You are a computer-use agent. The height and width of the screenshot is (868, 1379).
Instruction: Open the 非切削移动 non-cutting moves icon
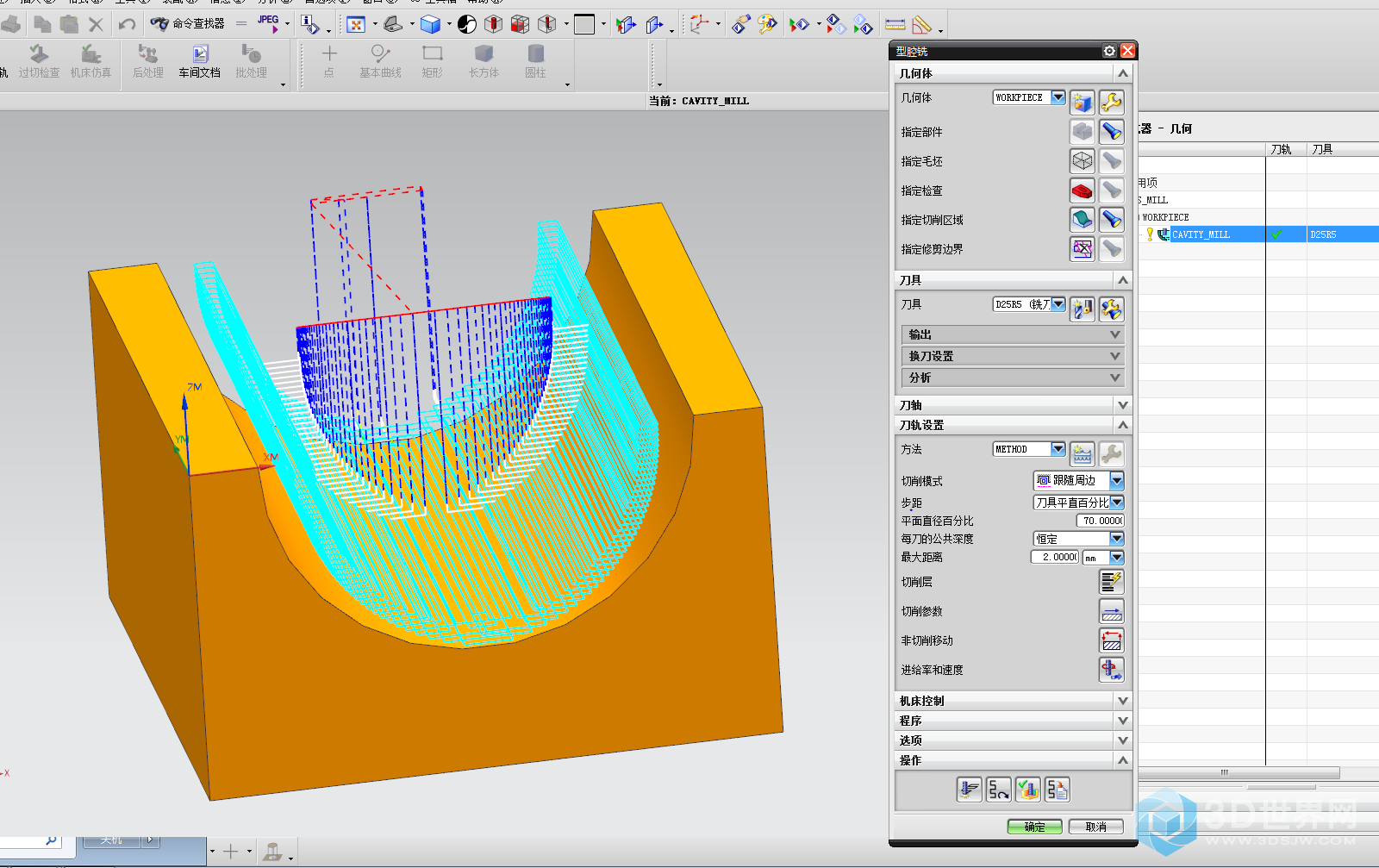[x=1112, y=640]
